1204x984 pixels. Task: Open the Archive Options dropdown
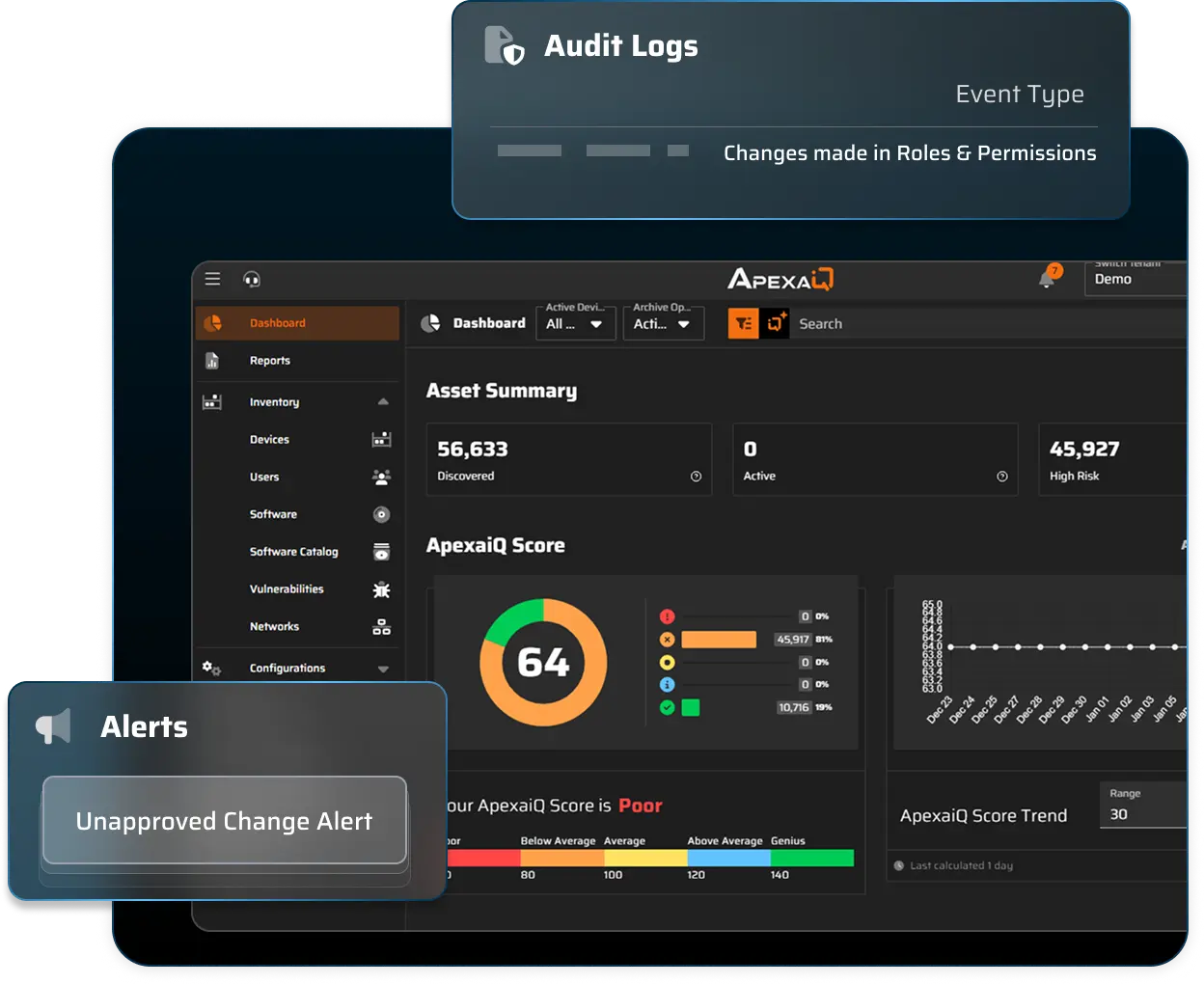tap(662, 324)
